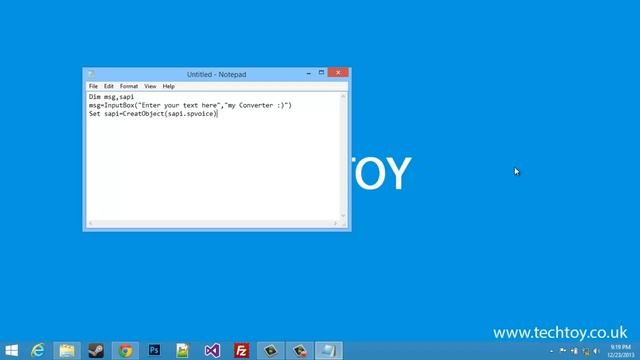Click the "Set sapi=CreatObject" line of text
Viewport: 640px width, 360px height.
(x=153, y=114)
